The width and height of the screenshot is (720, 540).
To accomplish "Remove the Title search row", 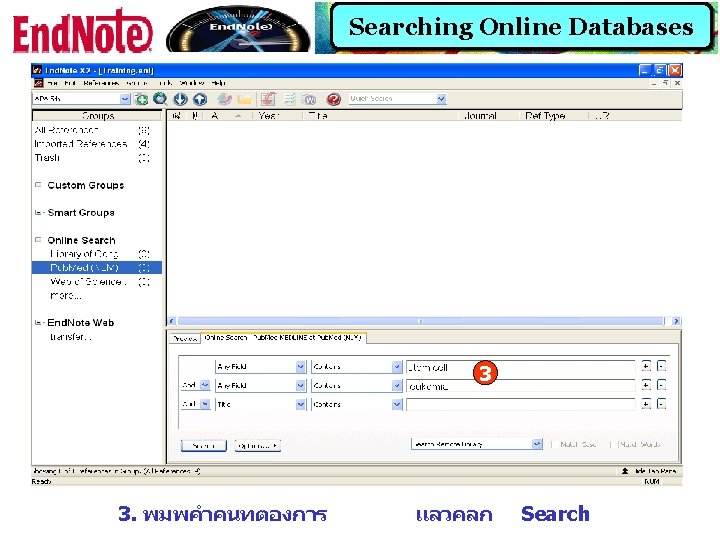I will pos(661,404).
